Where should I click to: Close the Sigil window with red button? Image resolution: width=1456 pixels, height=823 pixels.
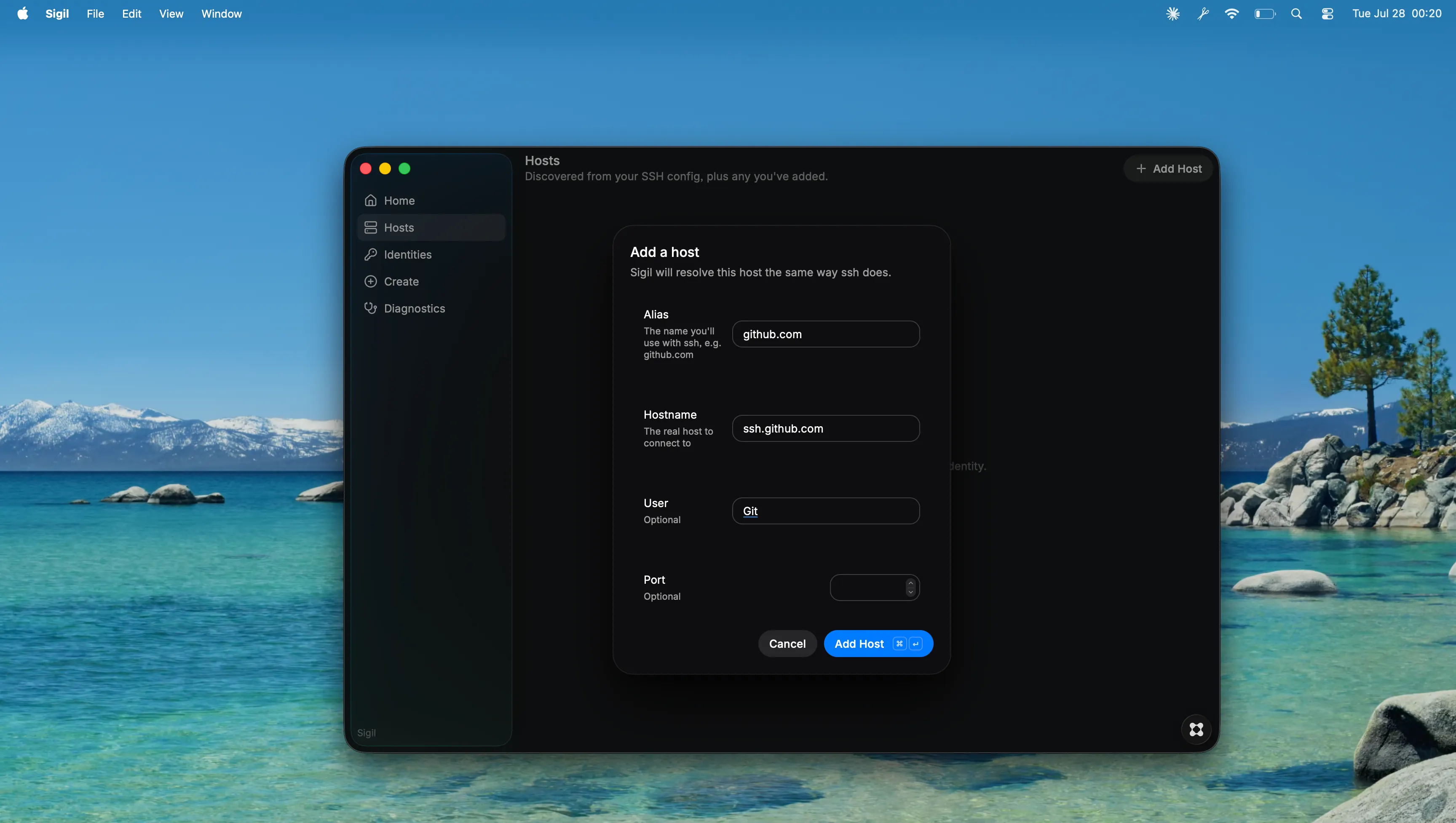click(366, 168)
